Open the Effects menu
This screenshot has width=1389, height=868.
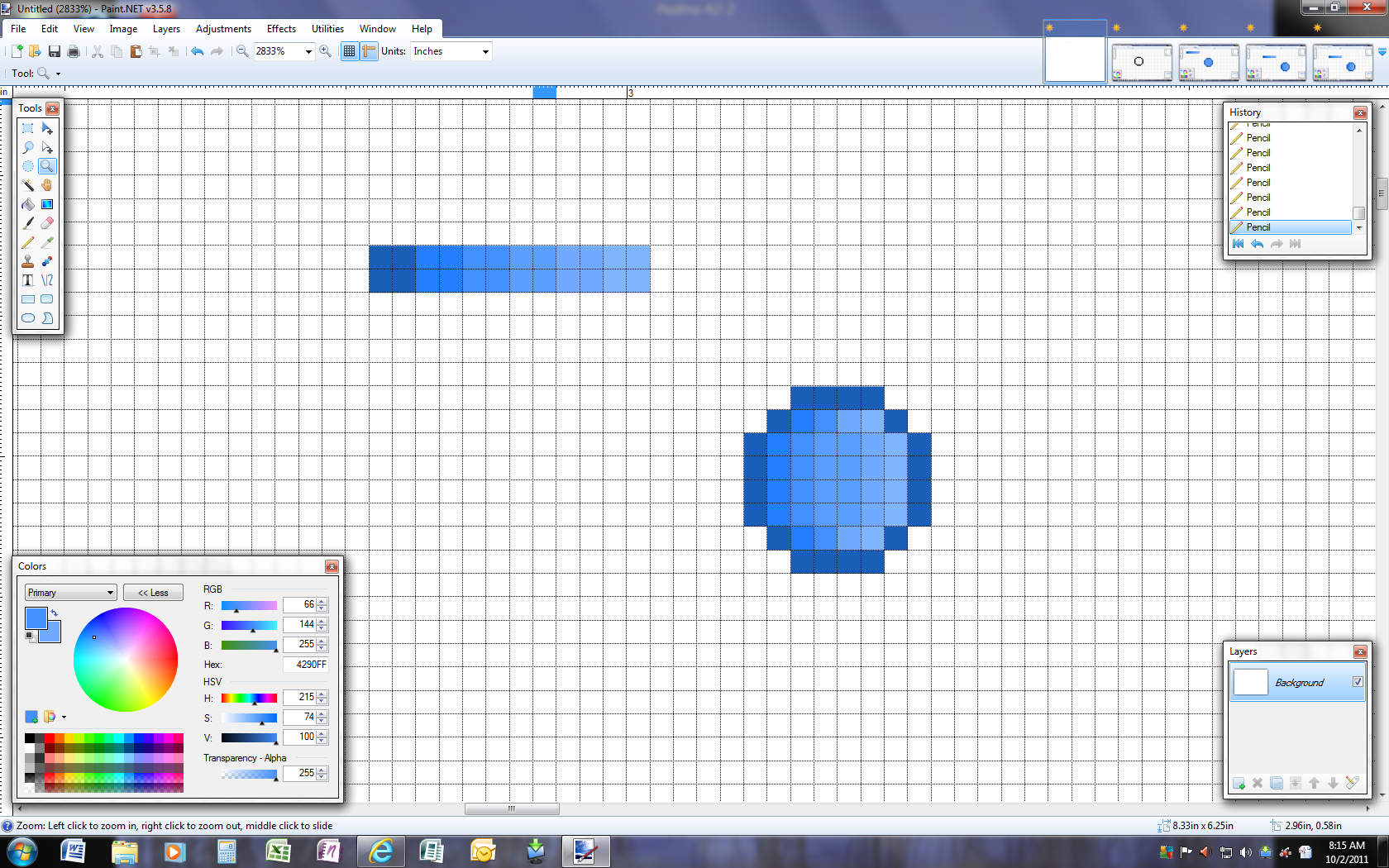point(281,29)
